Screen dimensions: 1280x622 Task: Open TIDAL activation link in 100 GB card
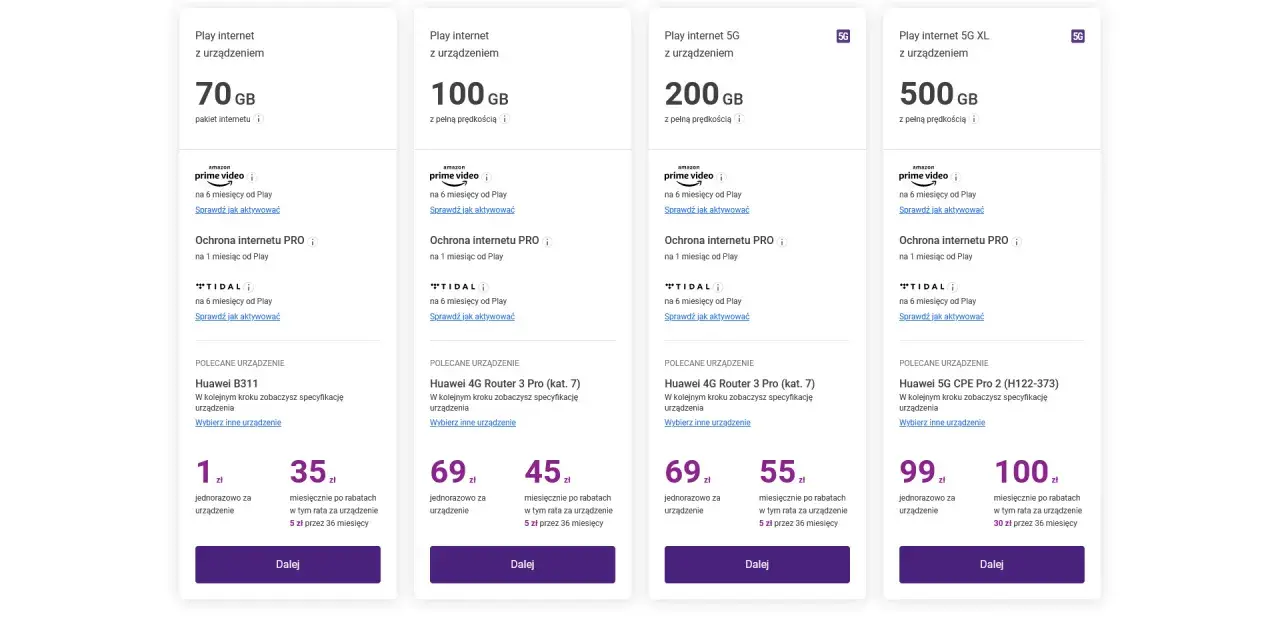point(472,317)
